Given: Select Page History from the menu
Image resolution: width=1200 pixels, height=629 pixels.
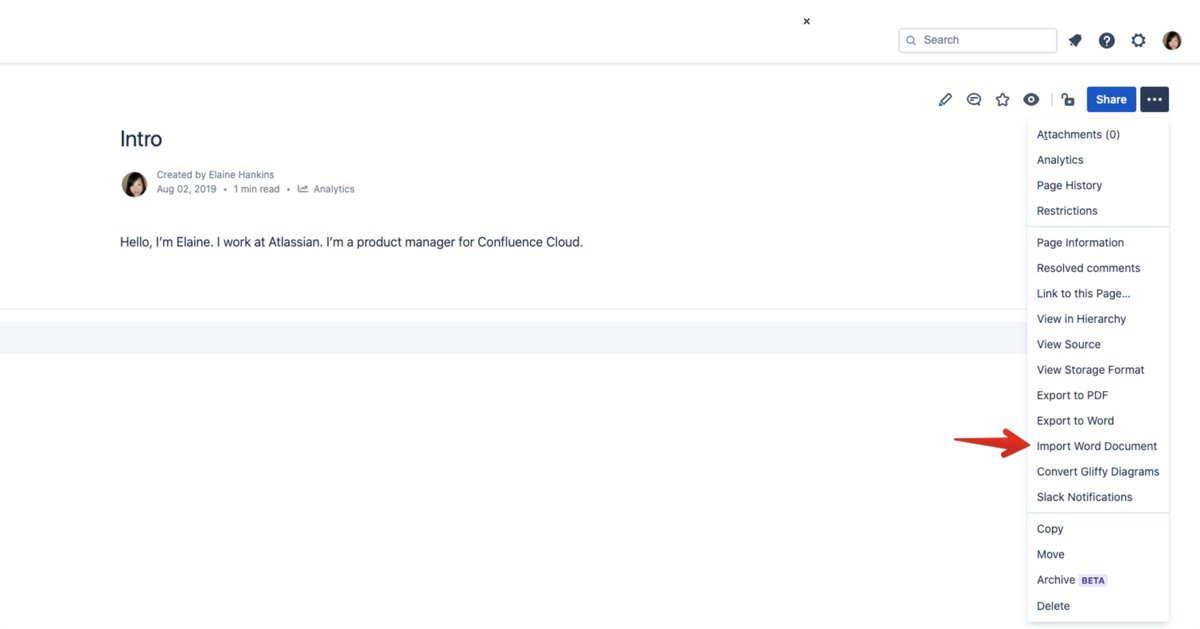Looking at the screenshot, I should (1069, 185).
